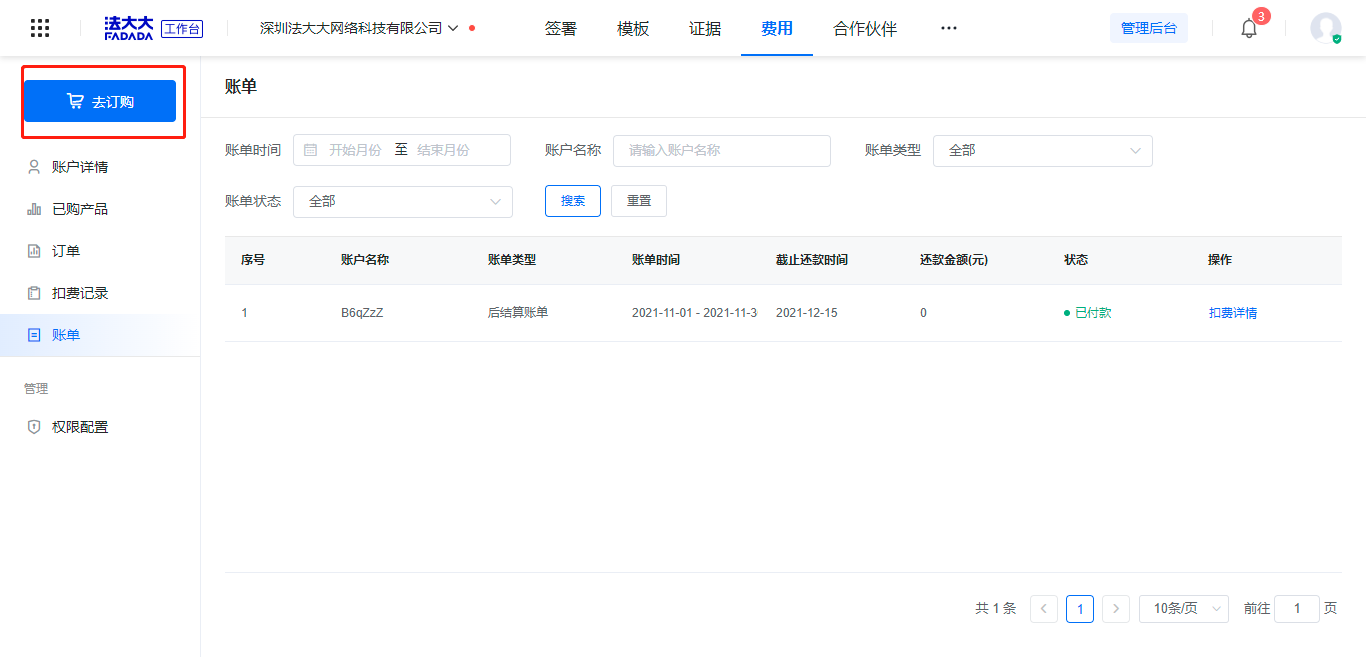Click the FADADA logo

pos(129,28)
